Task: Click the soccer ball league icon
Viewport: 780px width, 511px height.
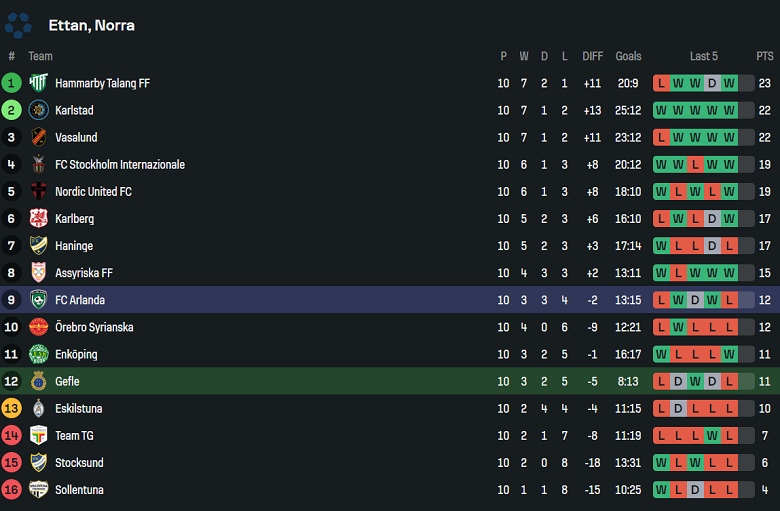Action: pyautogui.click(x=18, y=25)
